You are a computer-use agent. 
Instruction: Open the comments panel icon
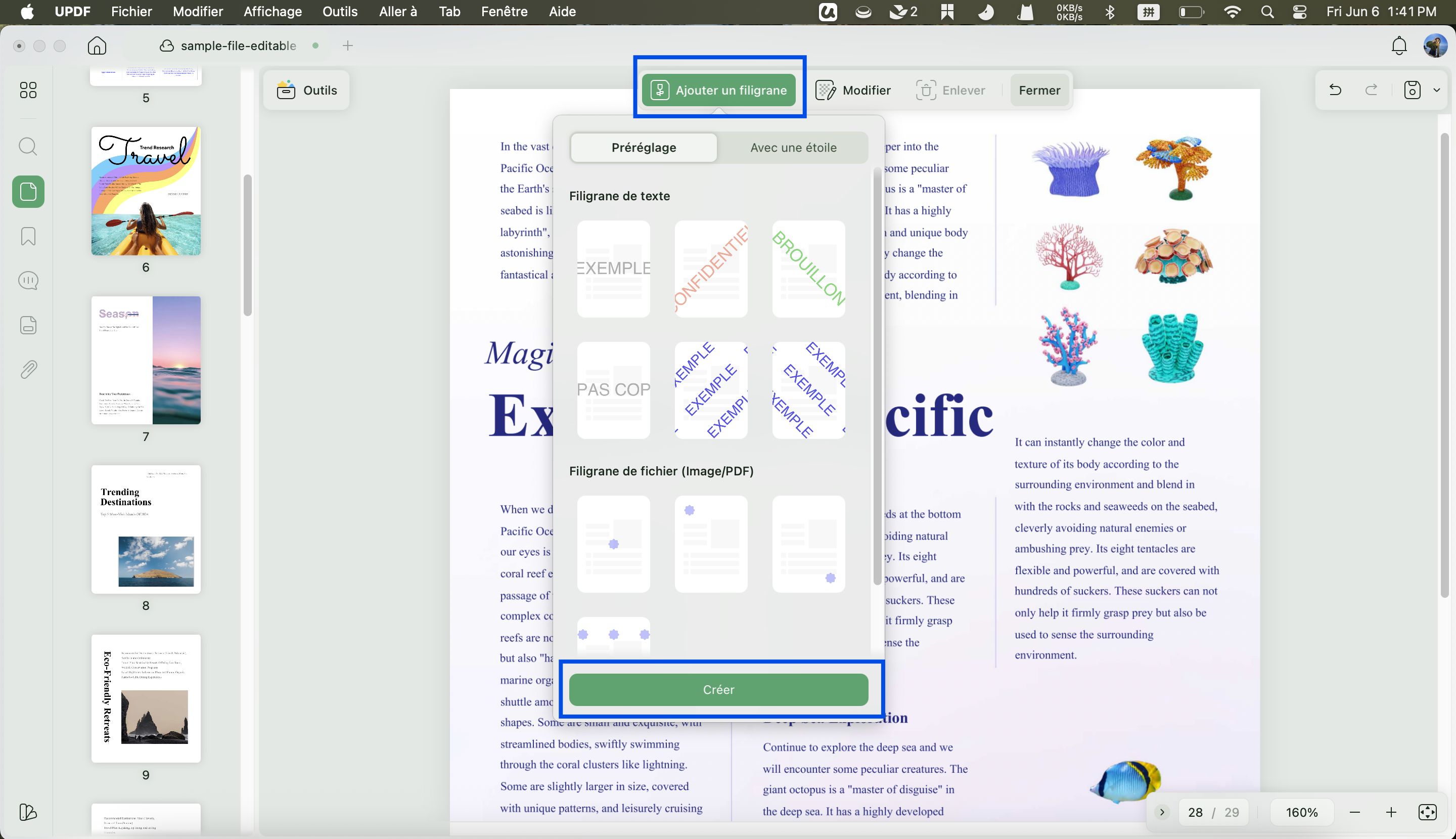click(28, 281)
